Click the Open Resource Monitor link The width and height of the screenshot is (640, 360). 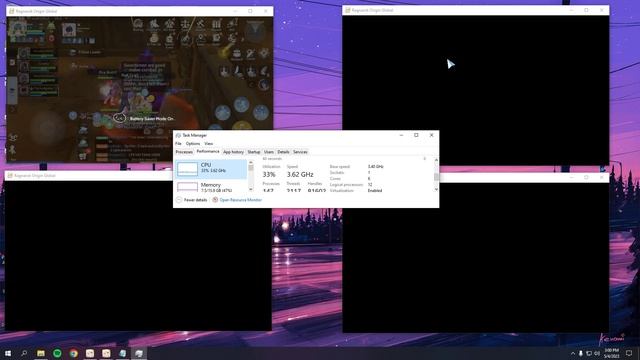tap(241, 200)
